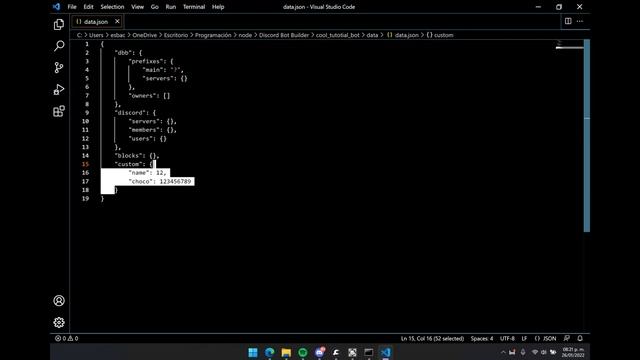This screenshot has height=360, width=640.
Task: Click the node breadcrumb segment
Action: point(245,35)
